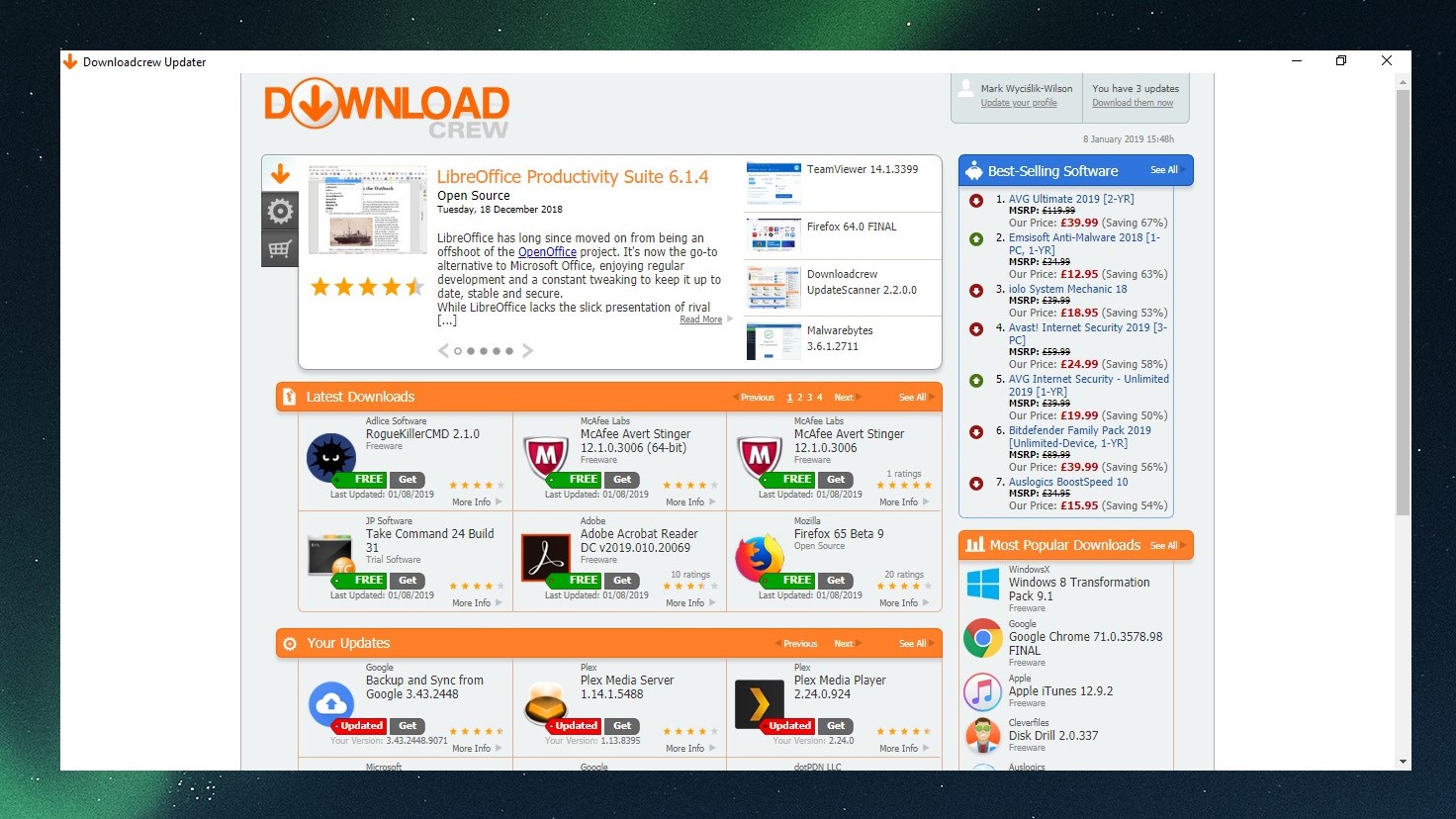The image size is (1456, 819).
Task: Click the RogueKillerCMD app icon
Action: pyautogui.click(x=331, y=458)
